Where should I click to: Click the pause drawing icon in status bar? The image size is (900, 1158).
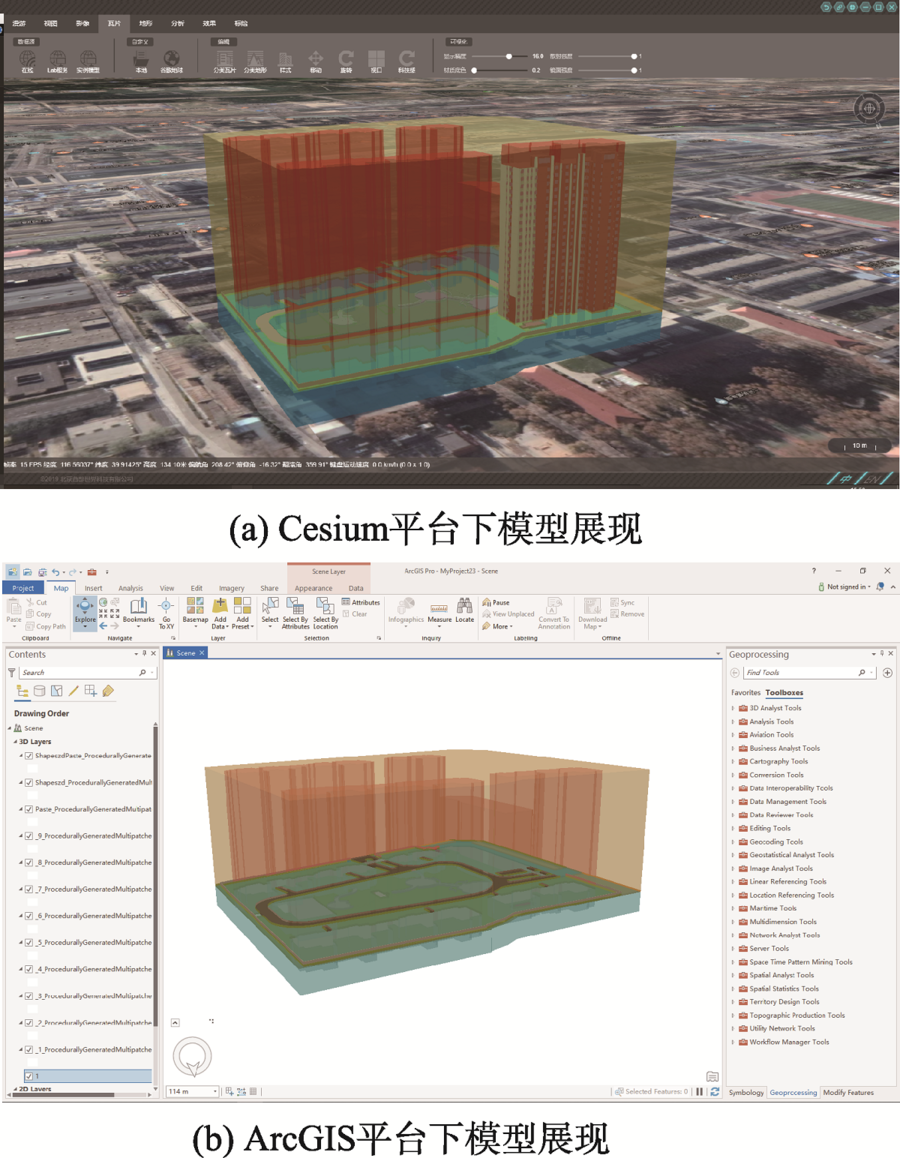(x=699, y=1092)
